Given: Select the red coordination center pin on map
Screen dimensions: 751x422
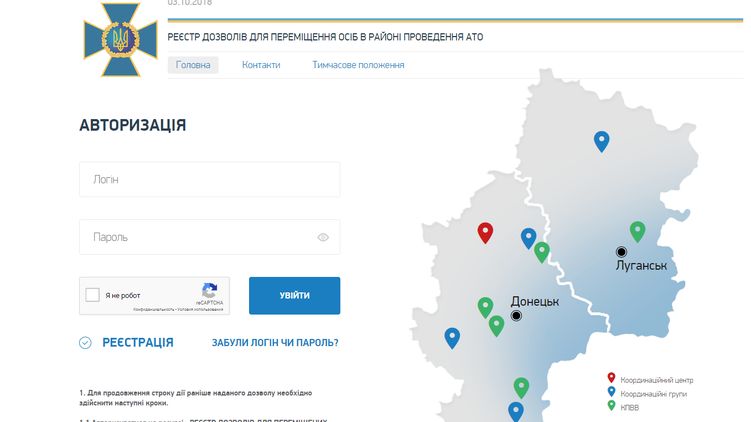Looking at the screenshot, I should (485, 232).
